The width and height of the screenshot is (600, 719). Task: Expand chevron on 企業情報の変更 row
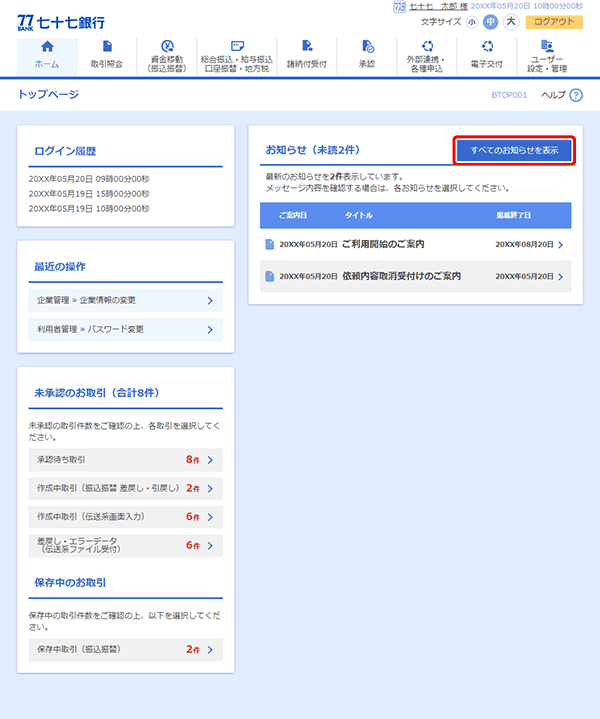210,300
